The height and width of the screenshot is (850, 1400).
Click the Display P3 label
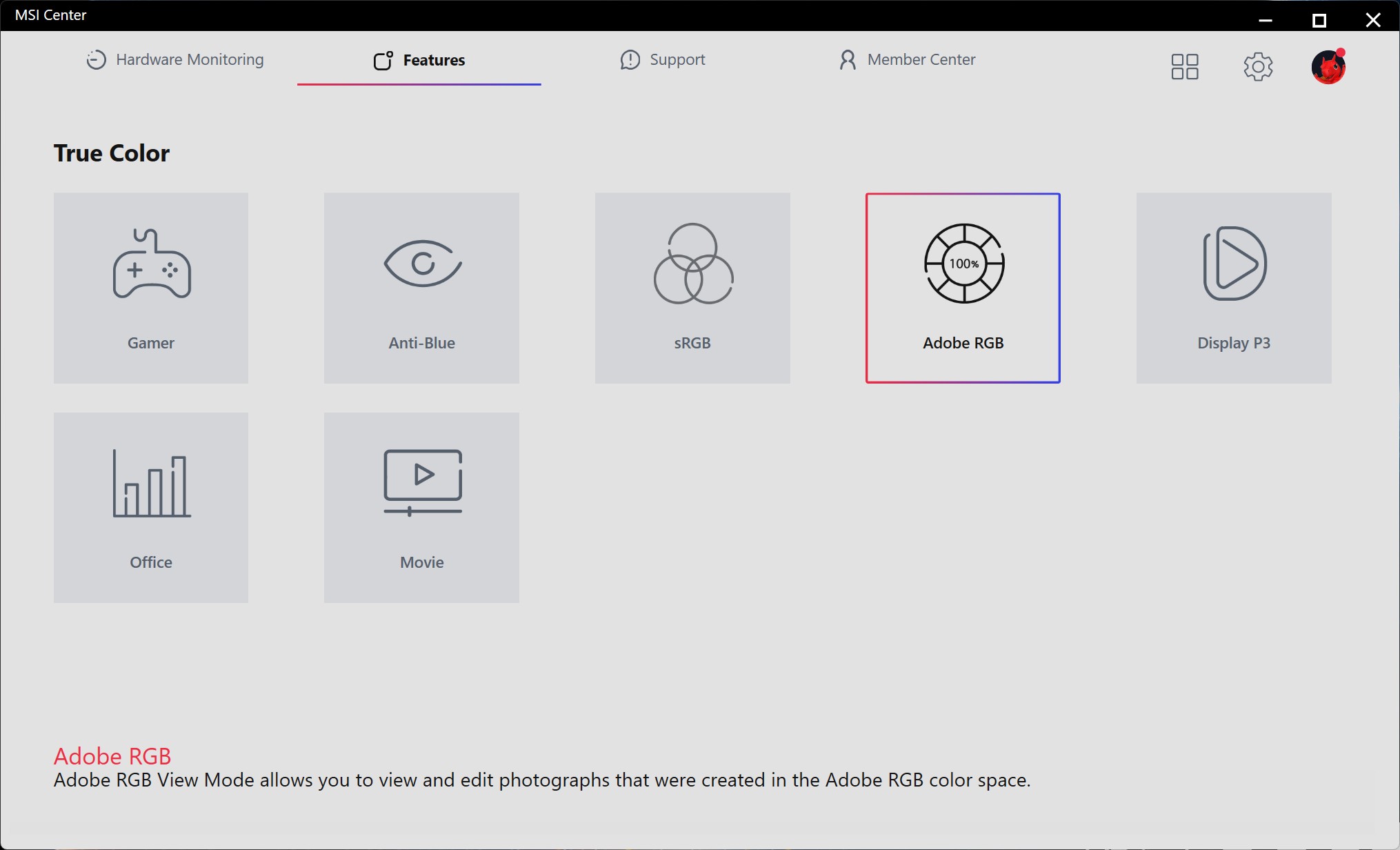click(1234, 343)
